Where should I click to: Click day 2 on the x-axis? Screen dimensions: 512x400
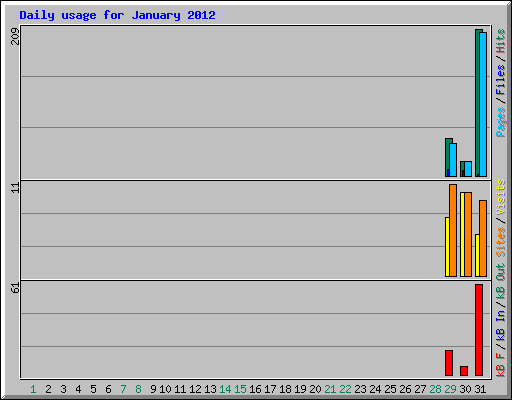point(48,389)
